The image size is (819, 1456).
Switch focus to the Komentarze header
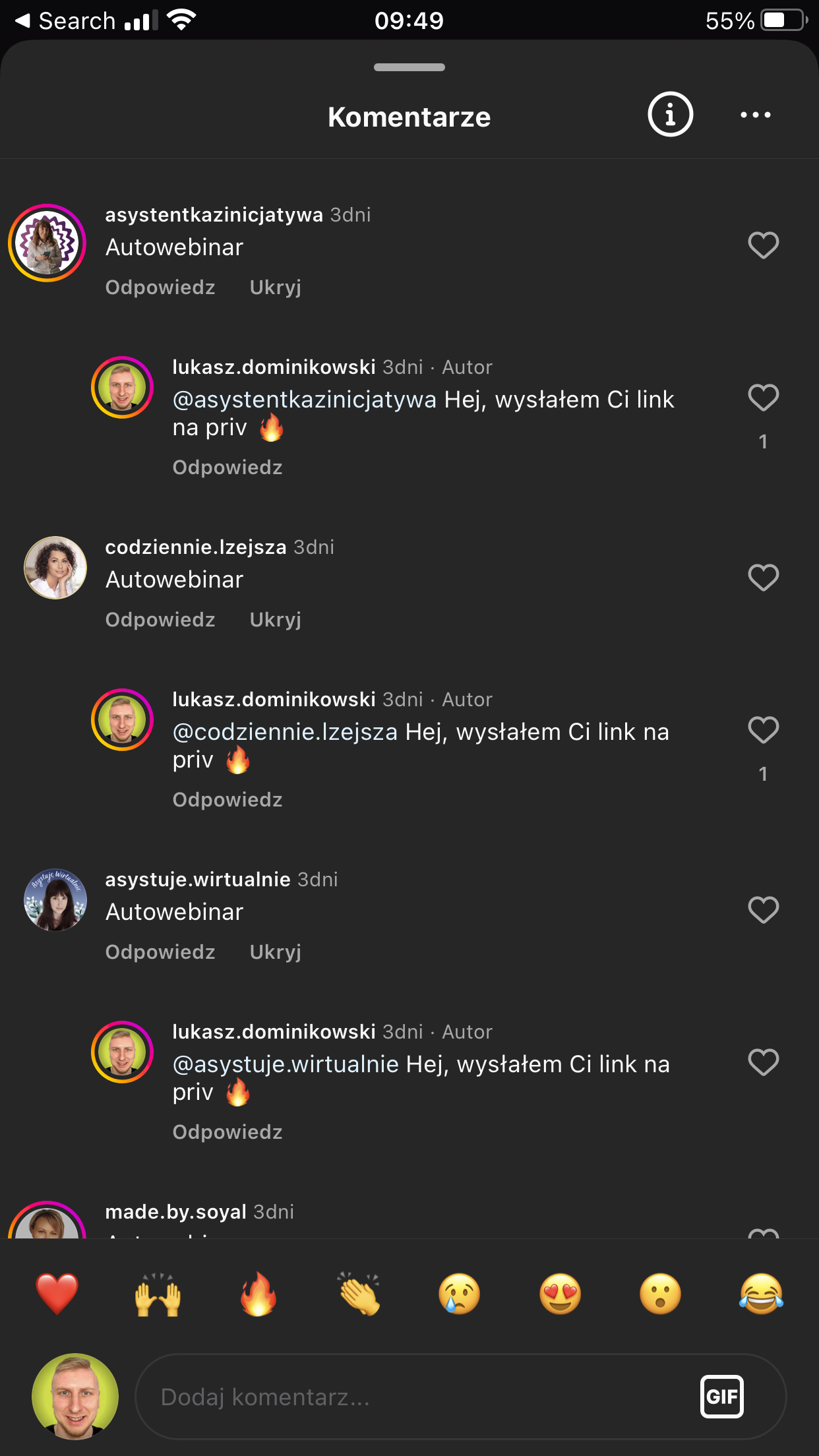(x=409, y=116)
